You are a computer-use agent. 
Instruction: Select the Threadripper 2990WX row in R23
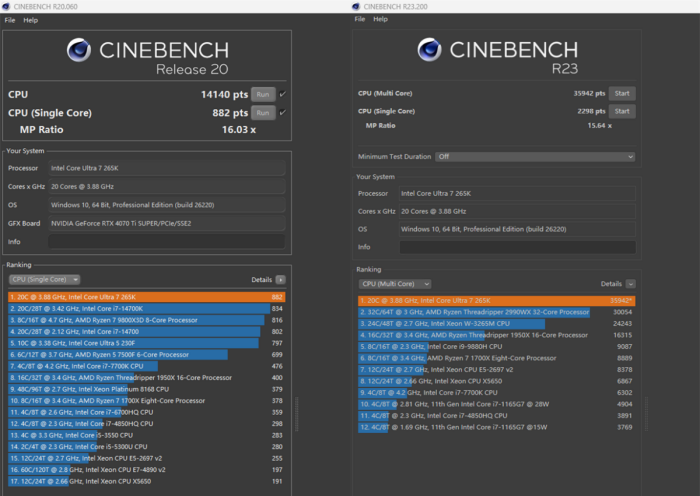click(497, 312)
